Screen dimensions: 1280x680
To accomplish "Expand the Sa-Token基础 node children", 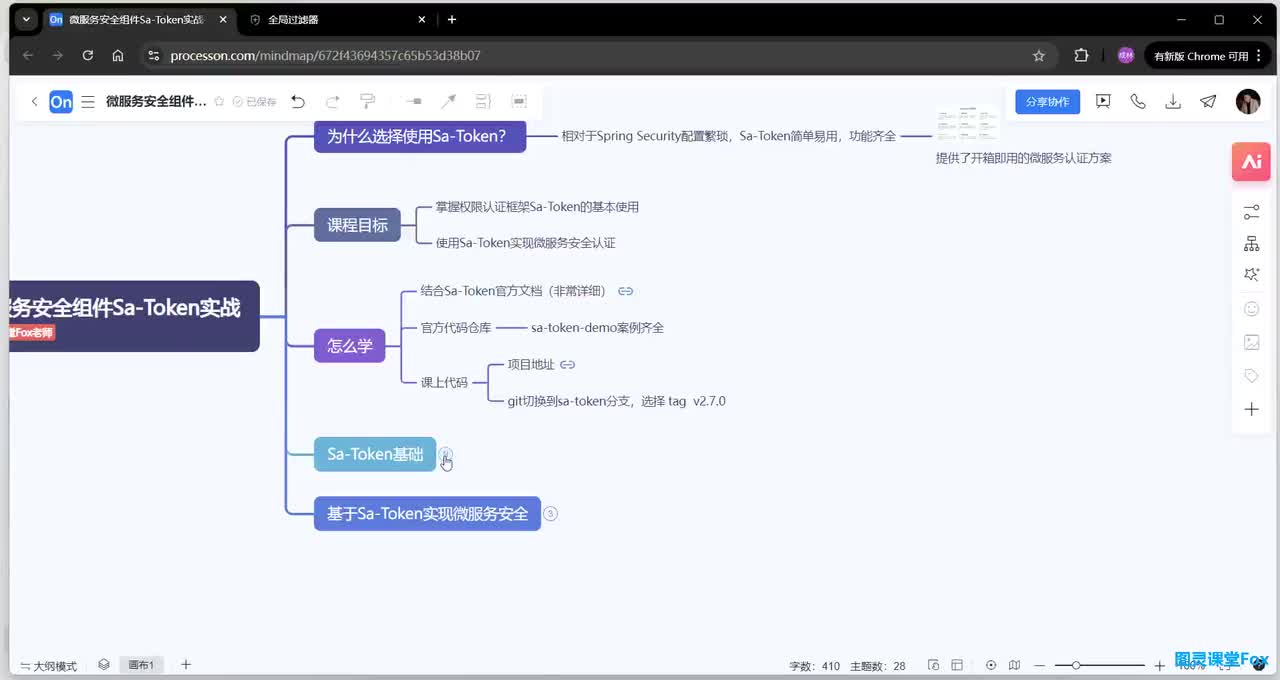I will (446, 454).
